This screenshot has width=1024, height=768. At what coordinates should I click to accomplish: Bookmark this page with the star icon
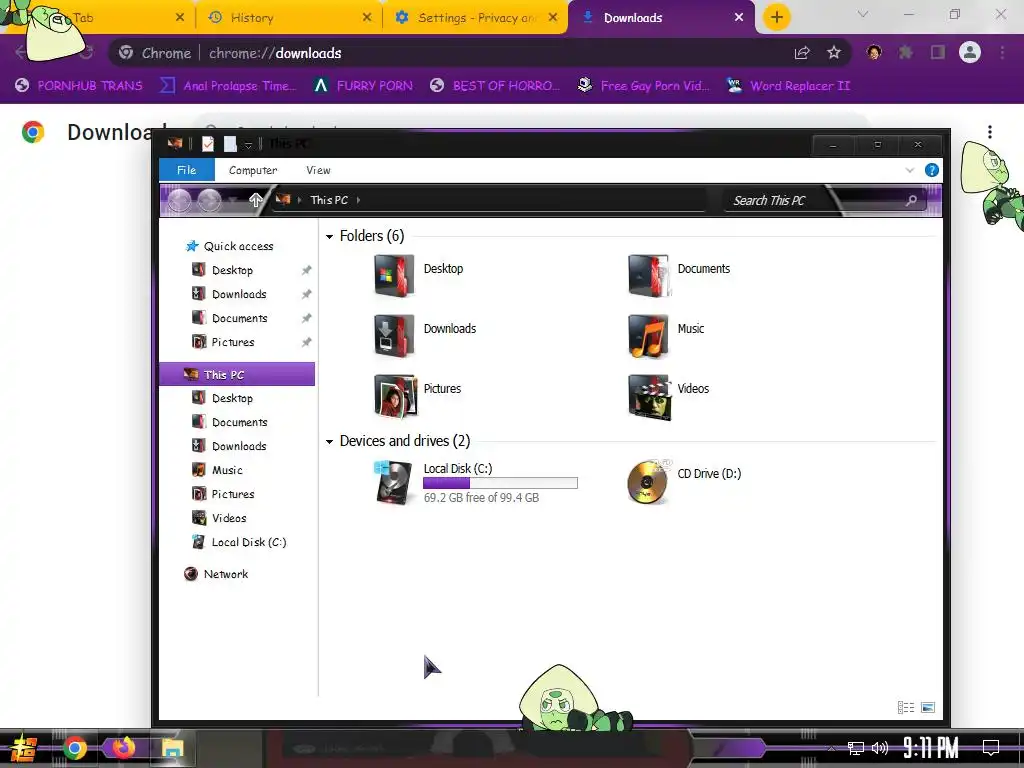coord(834,53)
